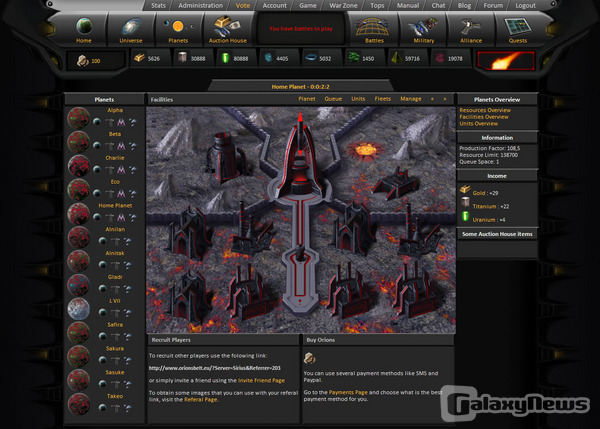
Task: Open the Vote tab in the top menu
Action: (242, 5)
